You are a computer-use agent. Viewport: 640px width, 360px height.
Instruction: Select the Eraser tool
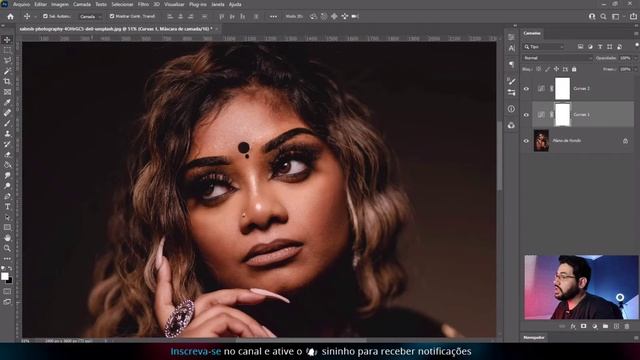[x=7, y=154]
